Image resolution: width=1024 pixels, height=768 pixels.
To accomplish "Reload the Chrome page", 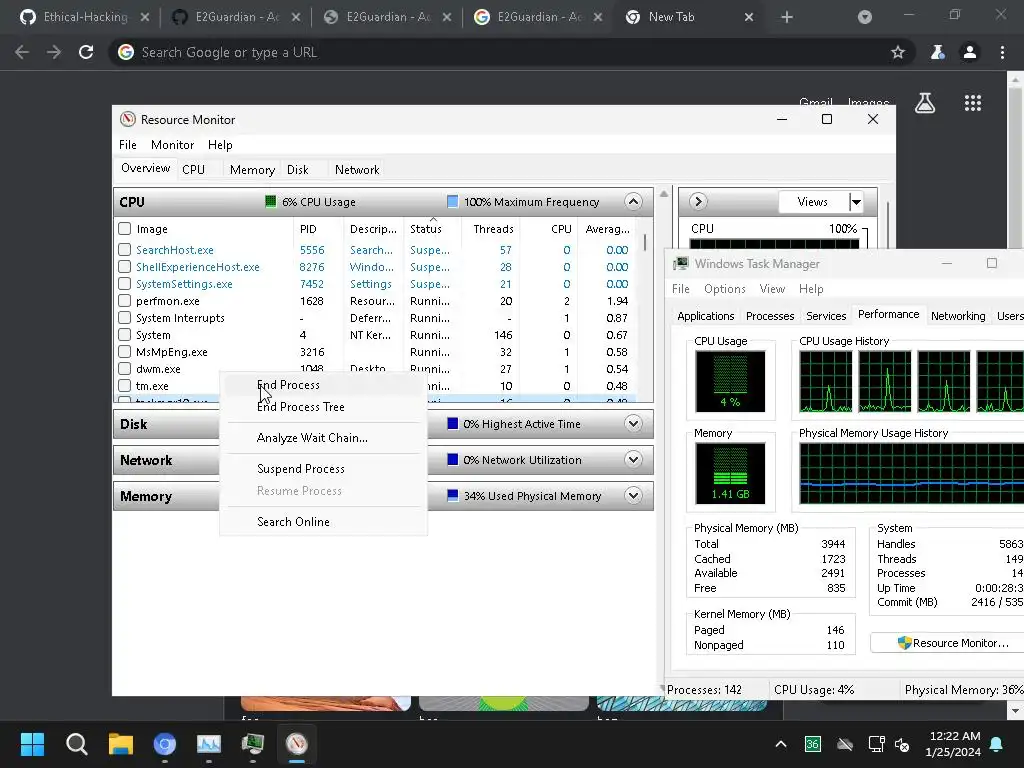I will (x=86, y=52).
